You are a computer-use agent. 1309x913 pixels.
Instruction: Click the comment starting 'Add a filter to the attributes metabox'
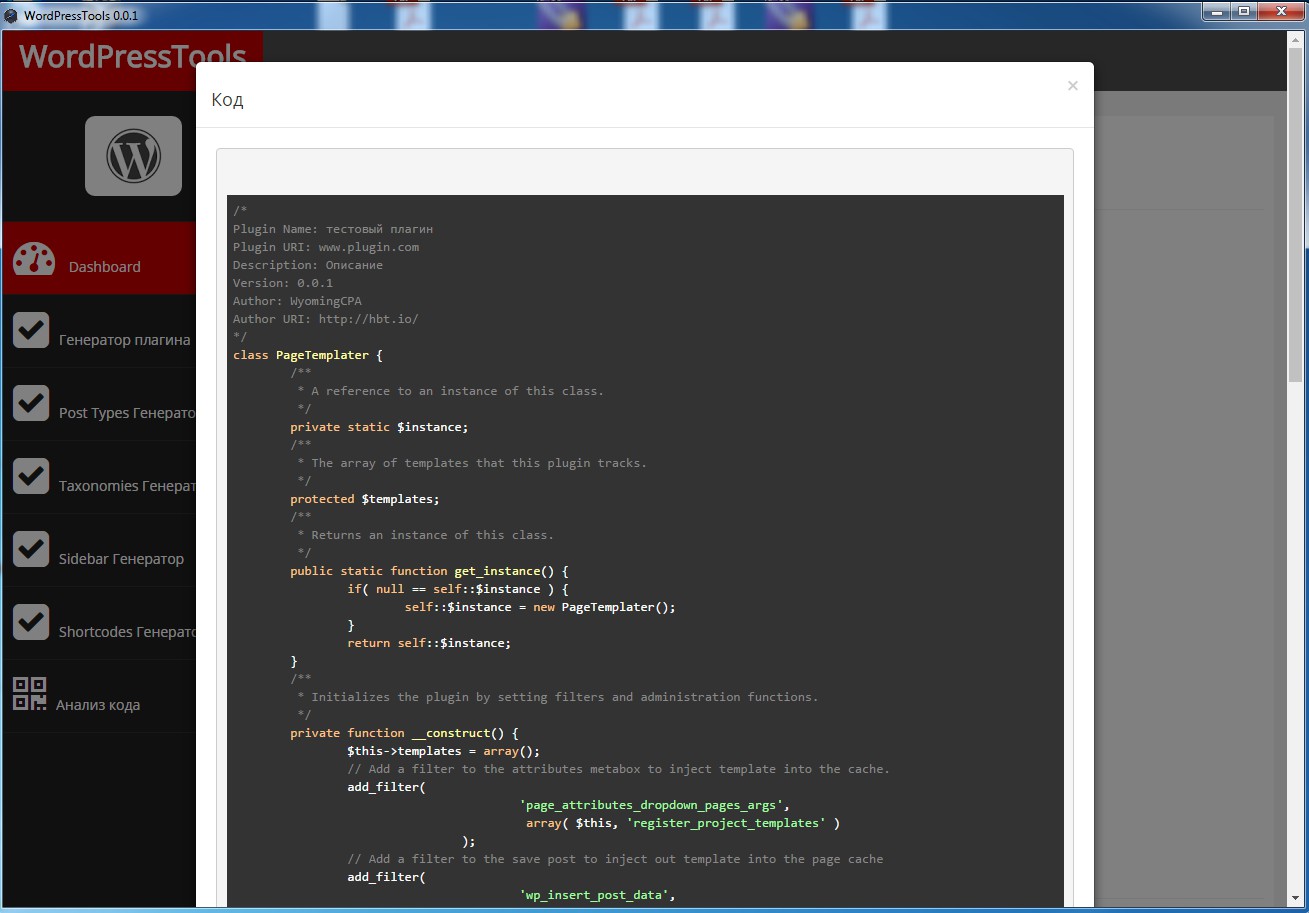point(618,769)
